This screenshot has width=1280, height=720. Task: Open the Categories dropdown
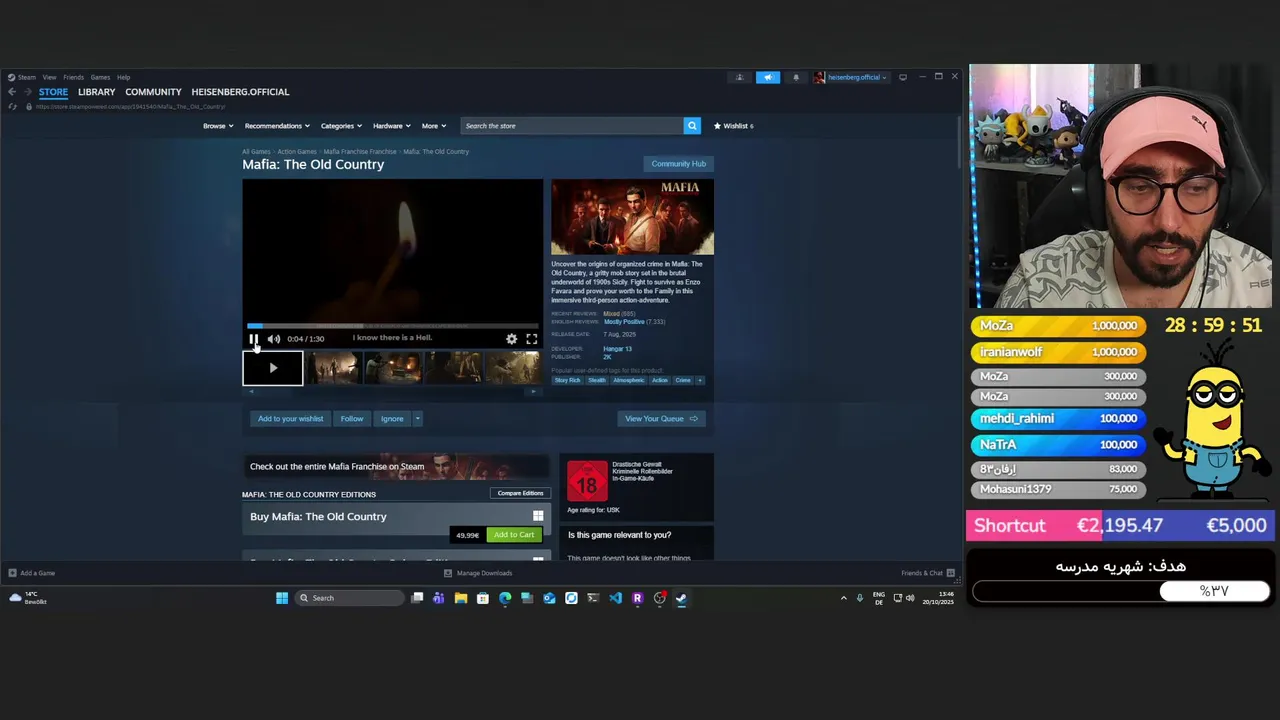pyautogui.click(x=341, y=126)
